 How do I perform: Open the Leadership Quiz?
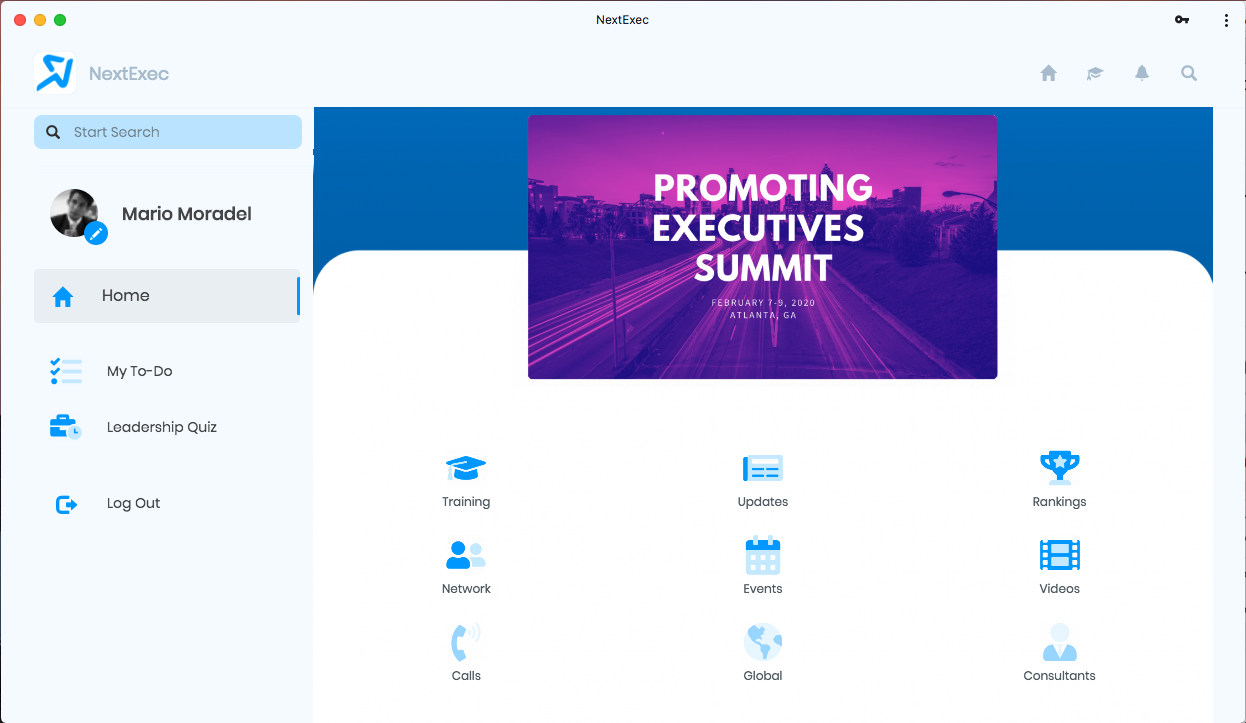[x=162, y=427]
